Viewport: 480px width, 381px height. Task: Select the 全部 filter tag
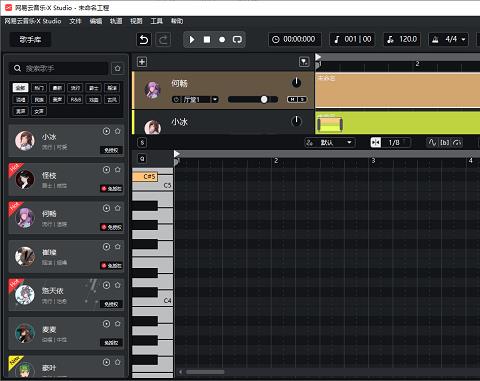[20, 88]
